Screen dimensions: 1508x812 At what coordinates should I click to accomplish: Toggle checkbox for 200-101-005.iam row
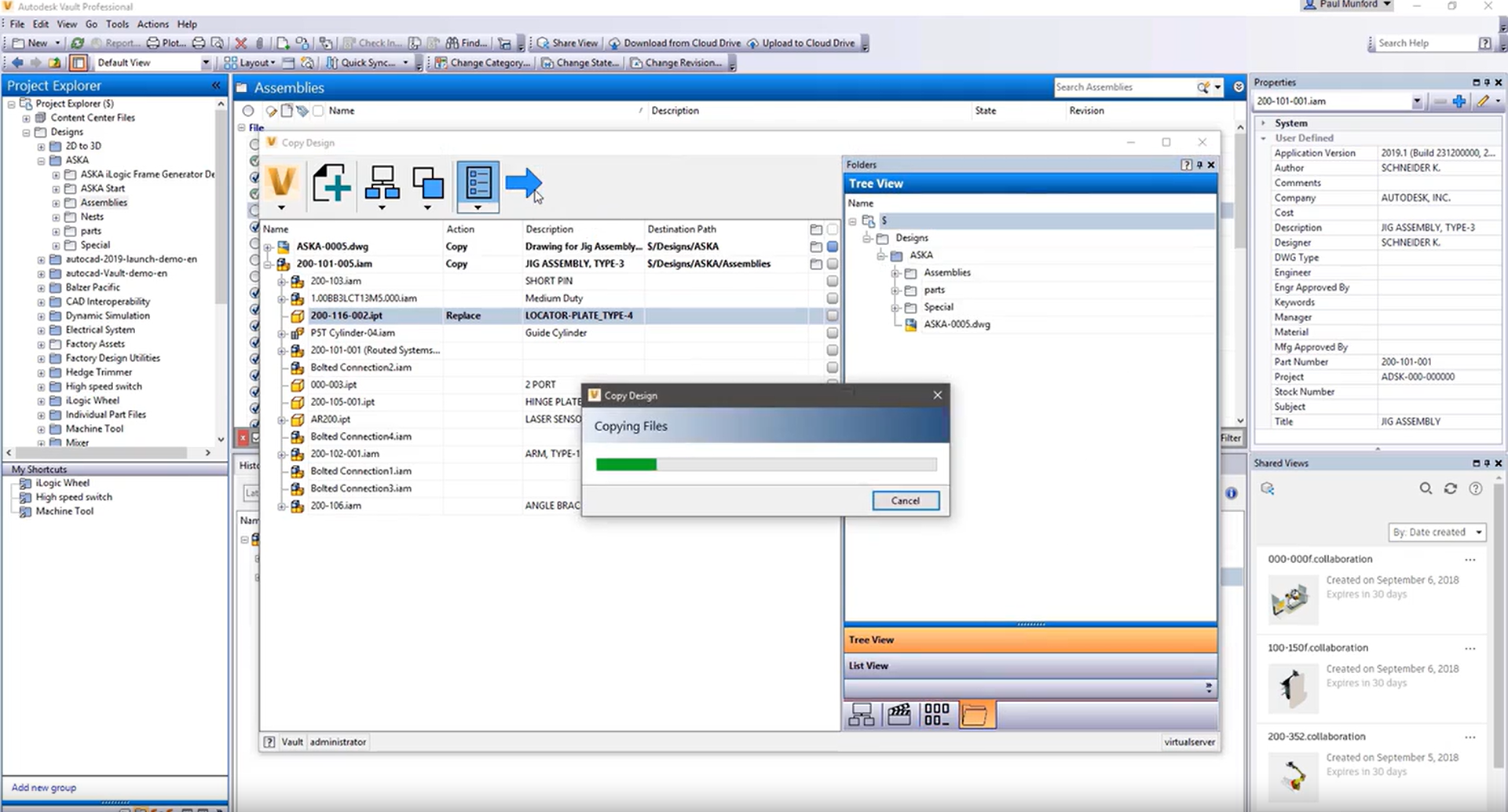coord(833,264)
